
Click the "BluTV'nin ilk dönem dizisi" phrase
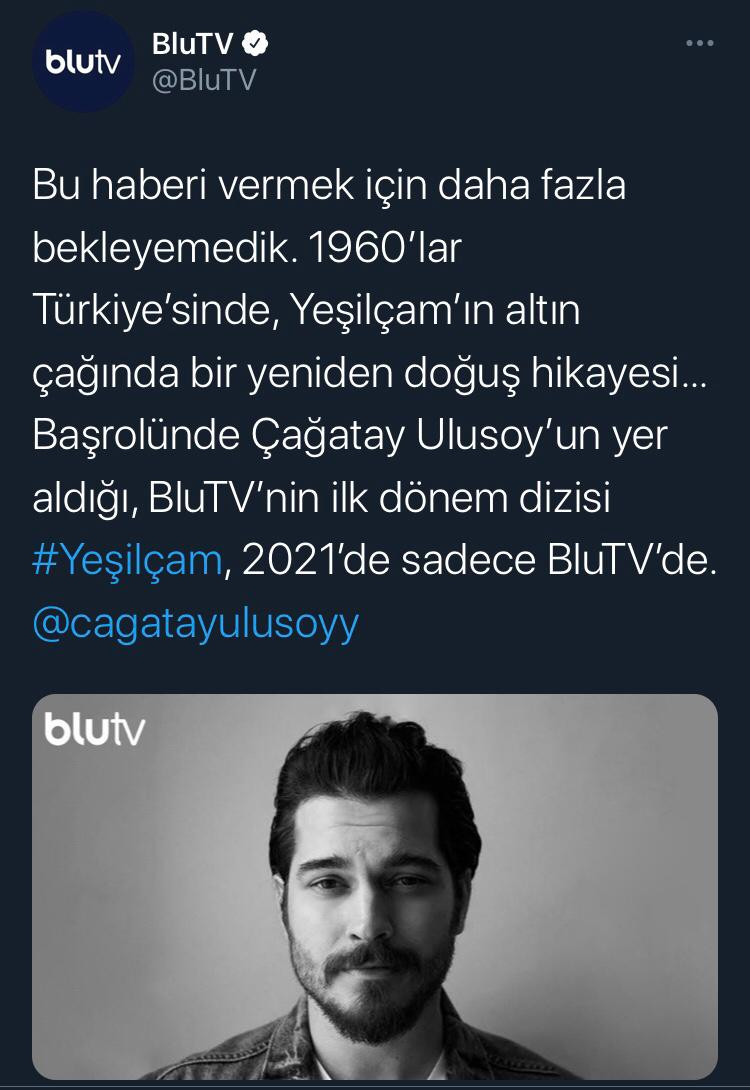380,498
